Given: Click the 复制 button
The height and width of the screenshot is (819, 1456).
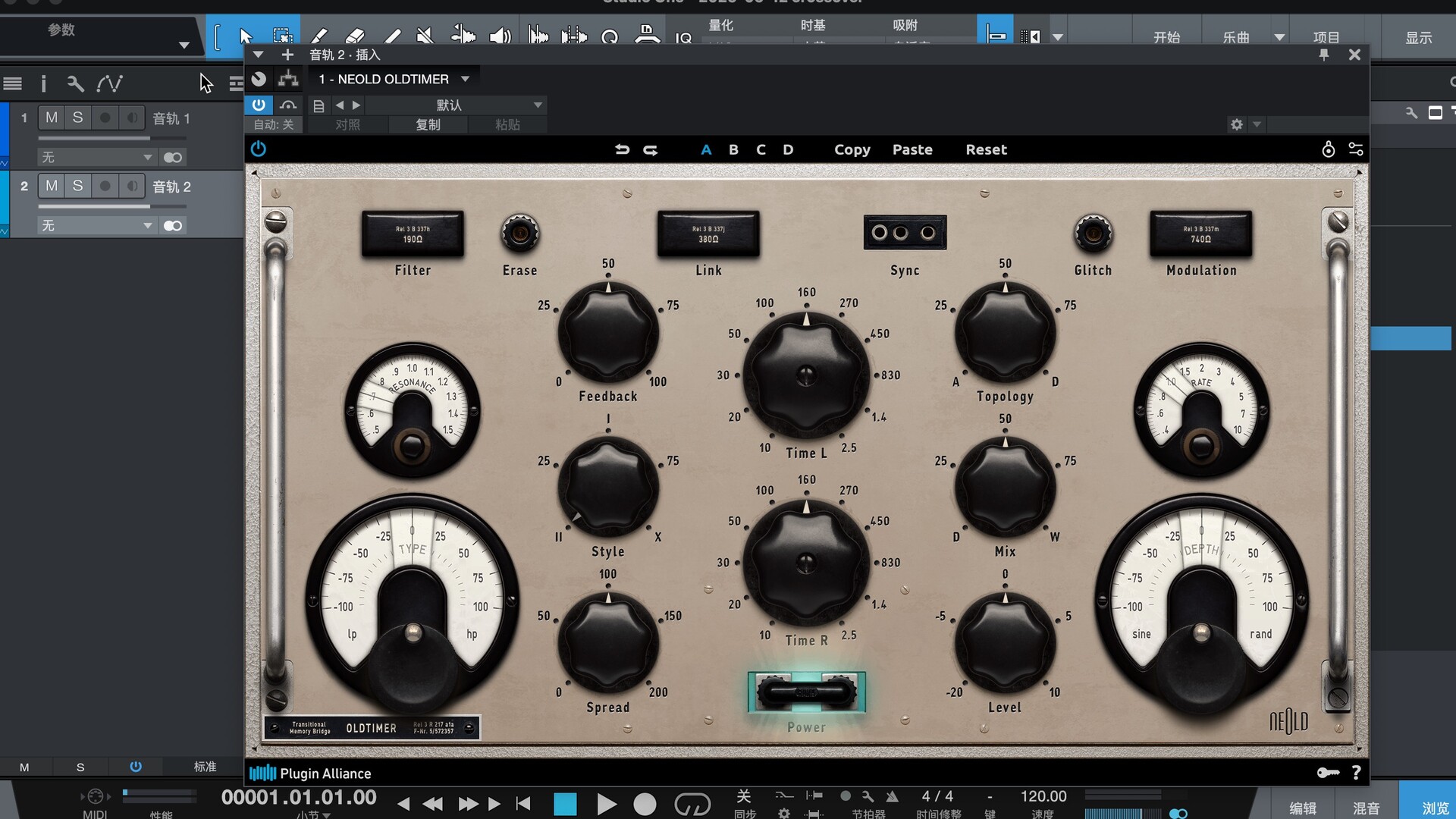Looking at the screenshot, I should [428, 124].
